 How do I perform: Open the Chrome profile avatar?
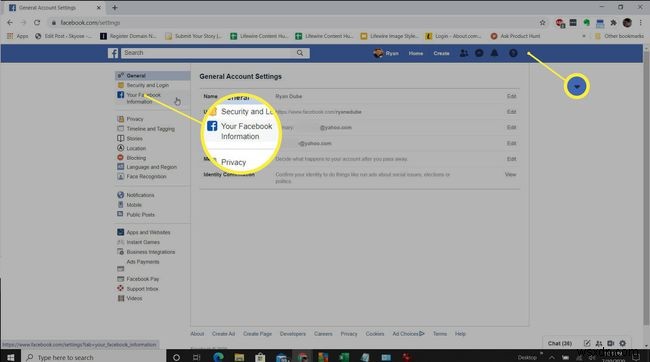click(627, 23)
